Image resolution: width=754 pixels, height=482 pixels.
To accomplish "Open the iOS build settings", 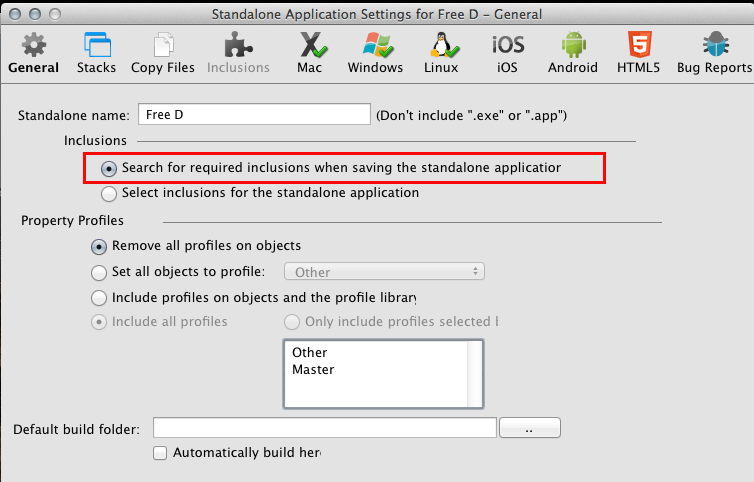I will pyautogui.click(x=508, y=53).
